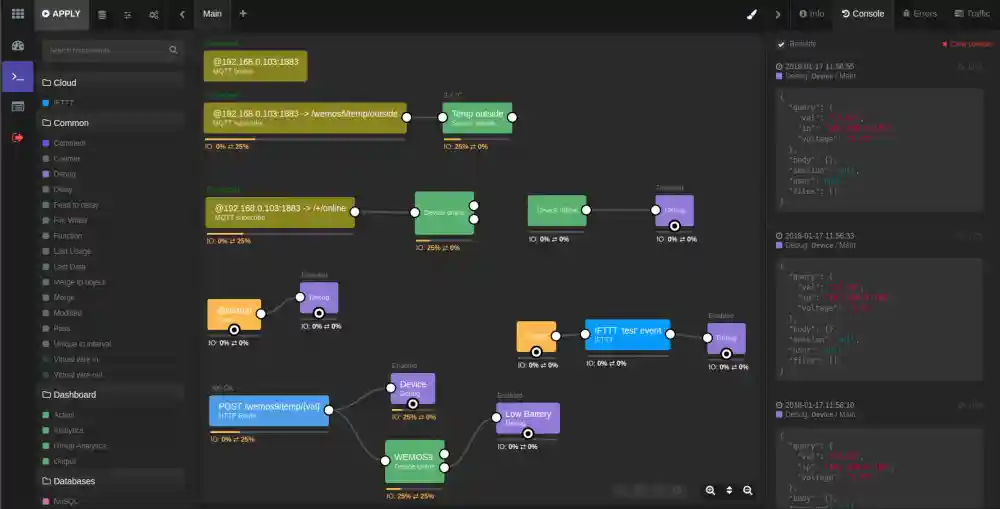Collapse the Cloud components folder
This screenshot has width=1000, height=509.
click(x=64, y=83)
